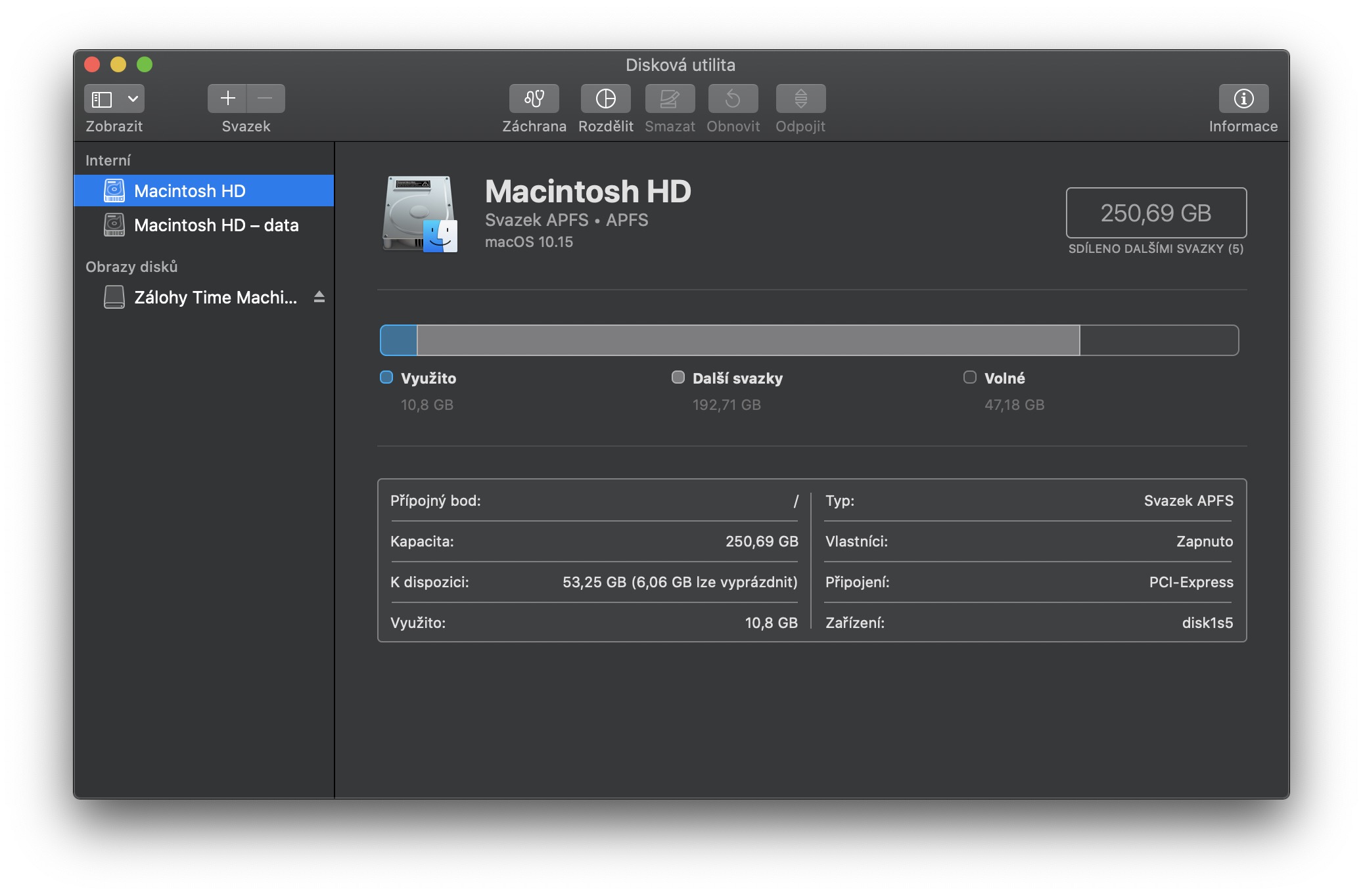The image size is (1363, 896).
Task: Click the disk usage bar
Action: pos(808,340)
